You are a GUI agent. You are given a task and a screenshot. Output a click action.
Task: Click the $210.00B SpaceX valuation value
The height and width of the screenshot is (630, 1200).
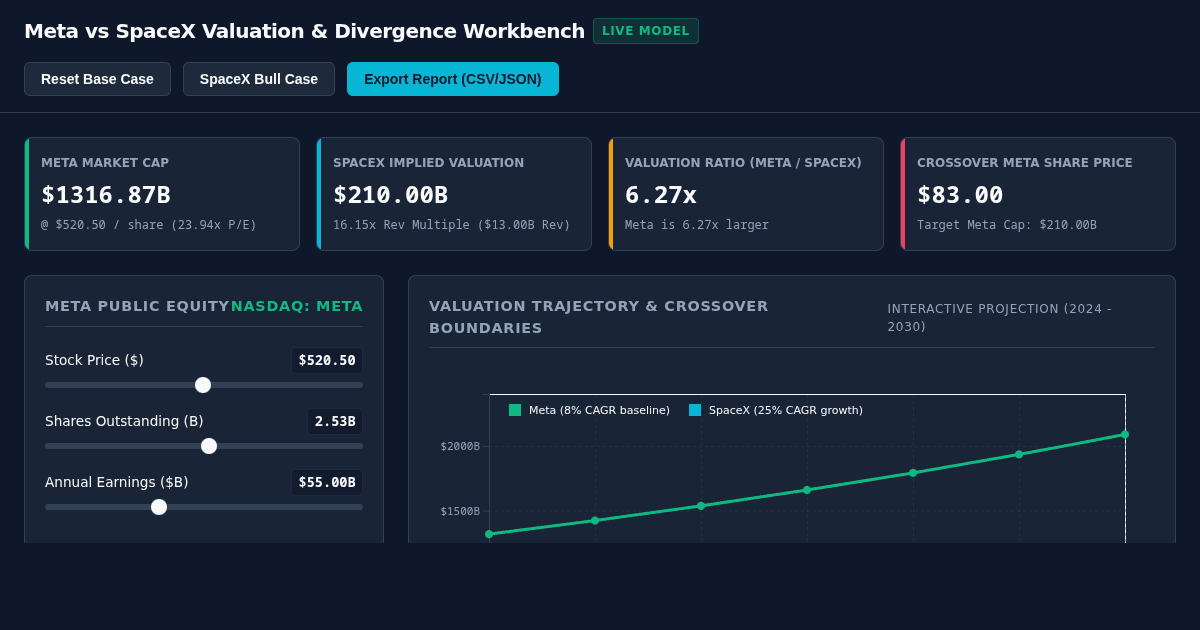pos(391,195)
